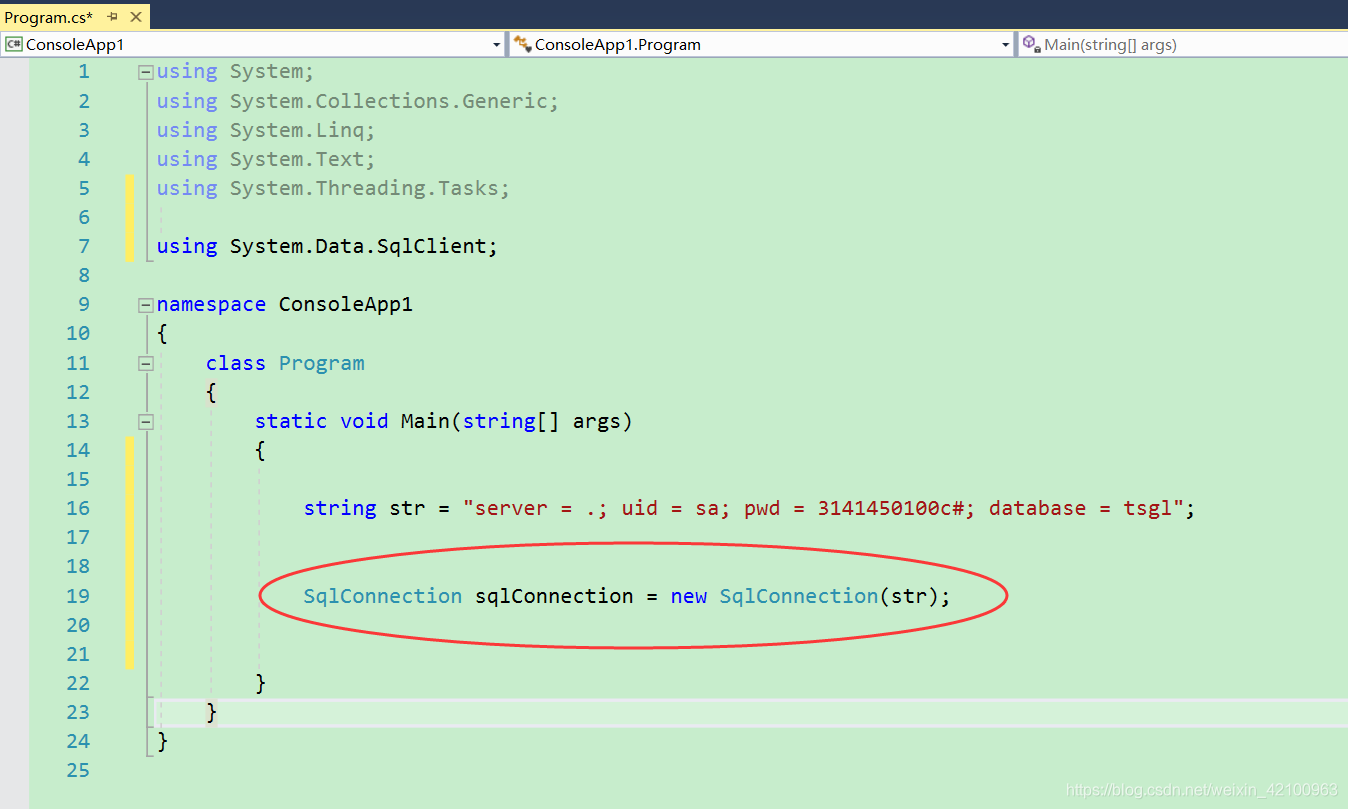The image size is (1348, 809).
Task: Click the 'static' keyword on line 13
Action: click(291, 421)
